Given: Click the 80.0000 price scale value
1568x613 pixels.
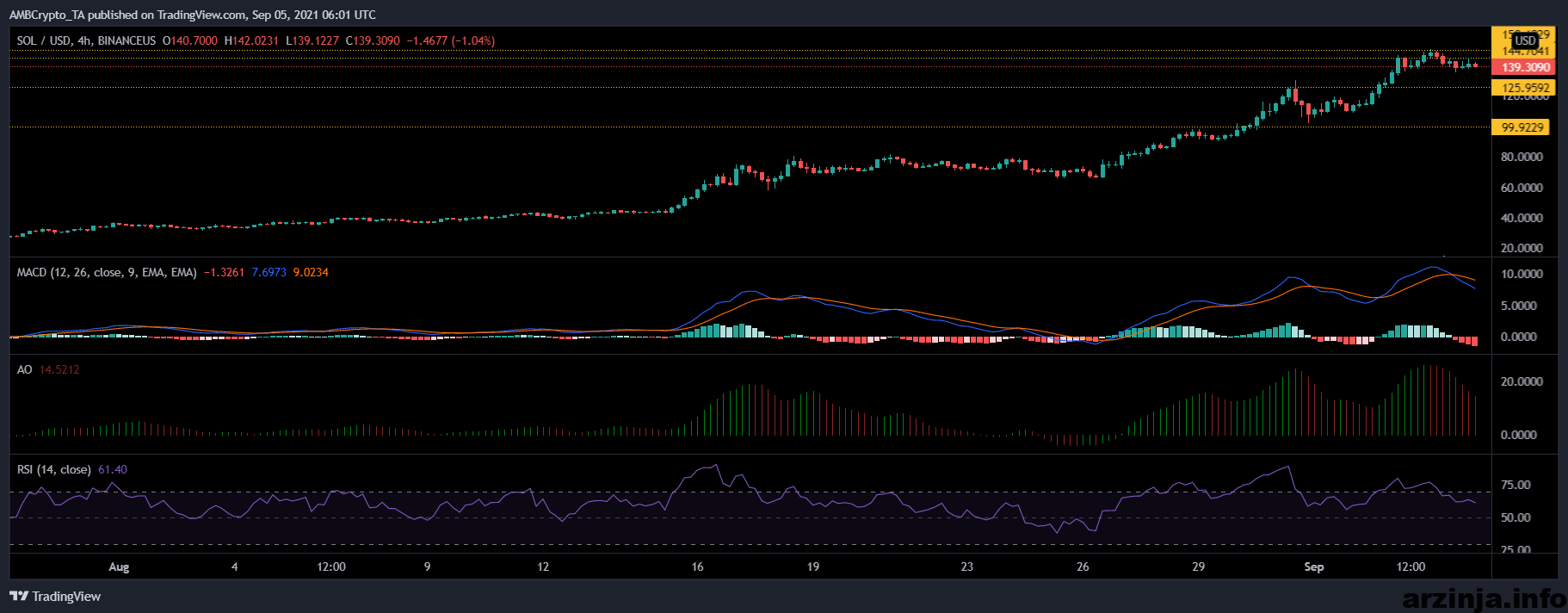Looking at the screenshot, I should [x=1522, y=157].
